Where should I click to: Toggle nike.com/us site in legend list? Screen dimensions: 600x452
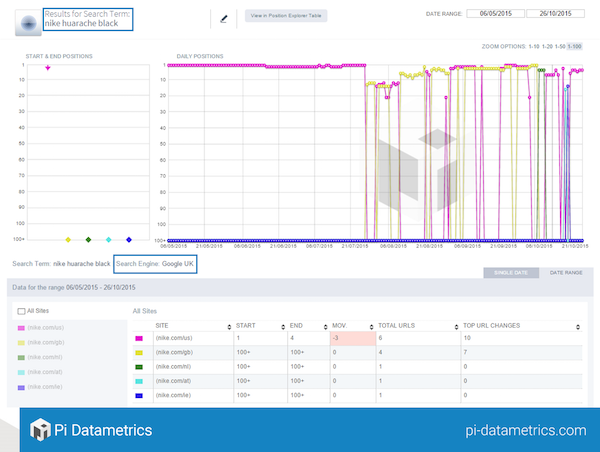[x=46, y=327]
